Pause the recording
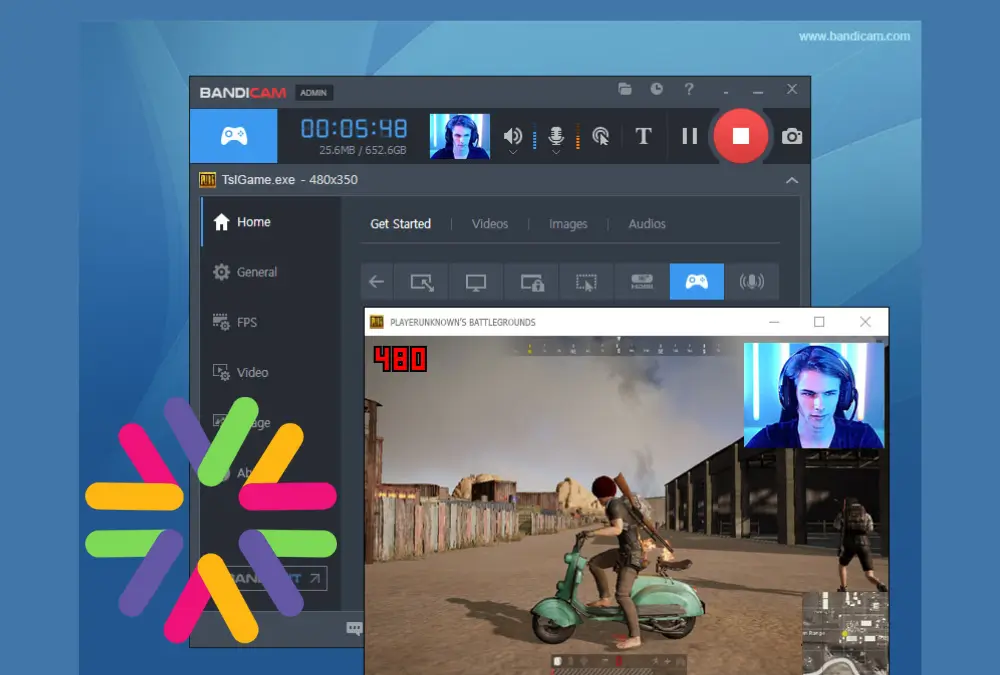Image resolution: width=1000 pixels, height=675 pixels. coord(689,136)
